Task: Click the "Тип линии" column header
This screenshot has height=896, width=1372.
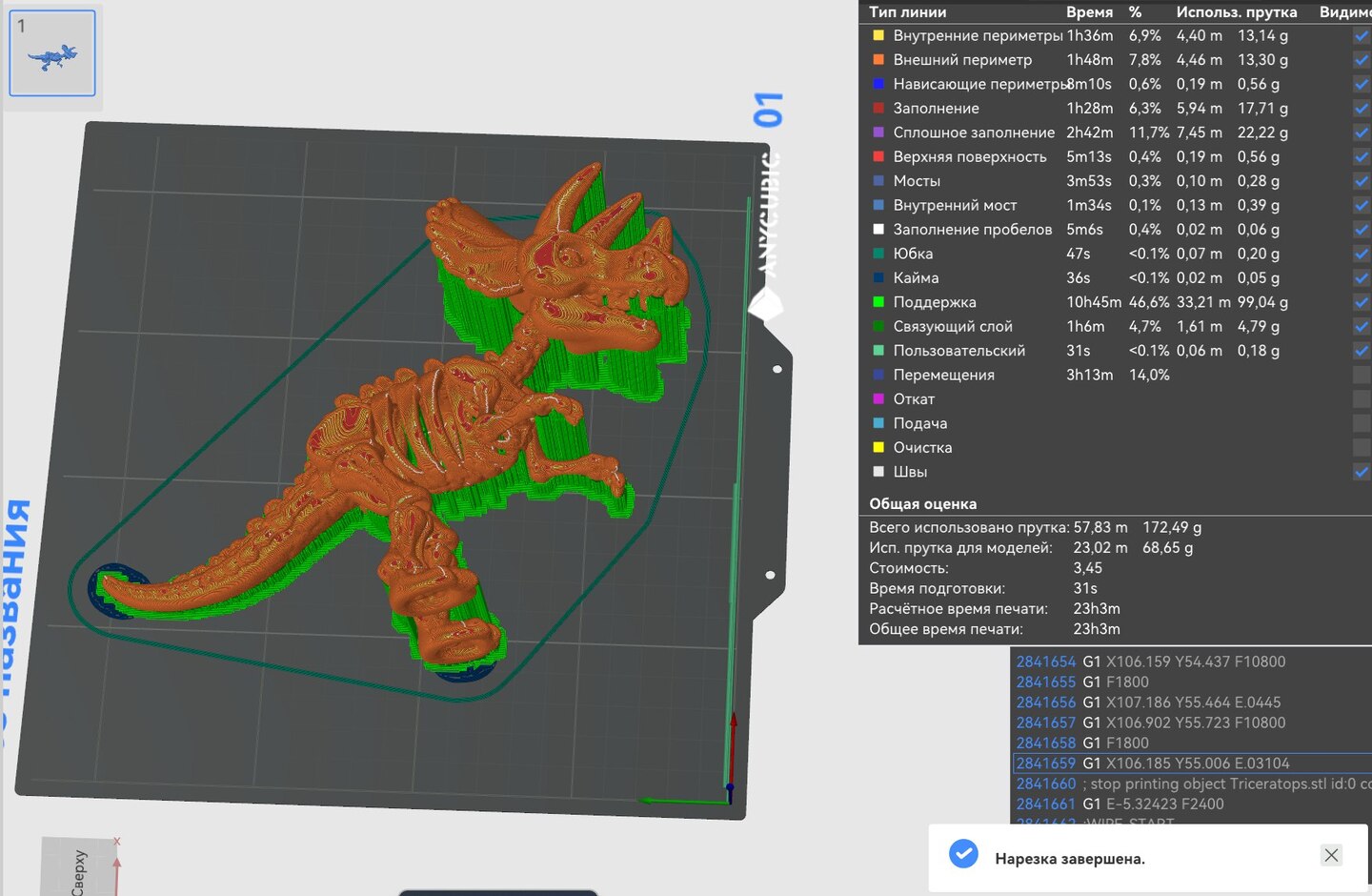Action: coord(907,12)
